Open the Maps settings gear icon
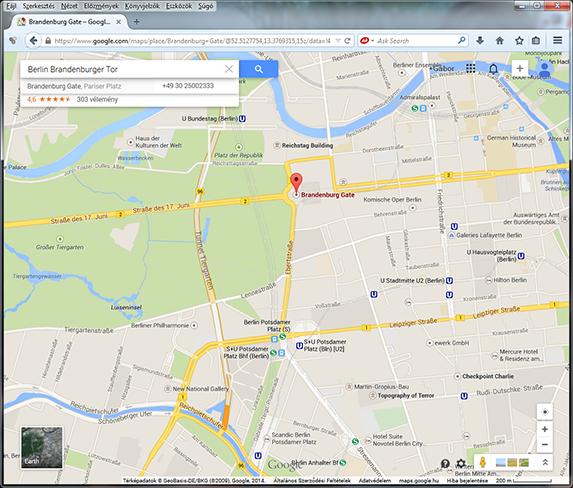Image resolution: width=573 pixels, height=488 pixels. [x=461, y=464]
